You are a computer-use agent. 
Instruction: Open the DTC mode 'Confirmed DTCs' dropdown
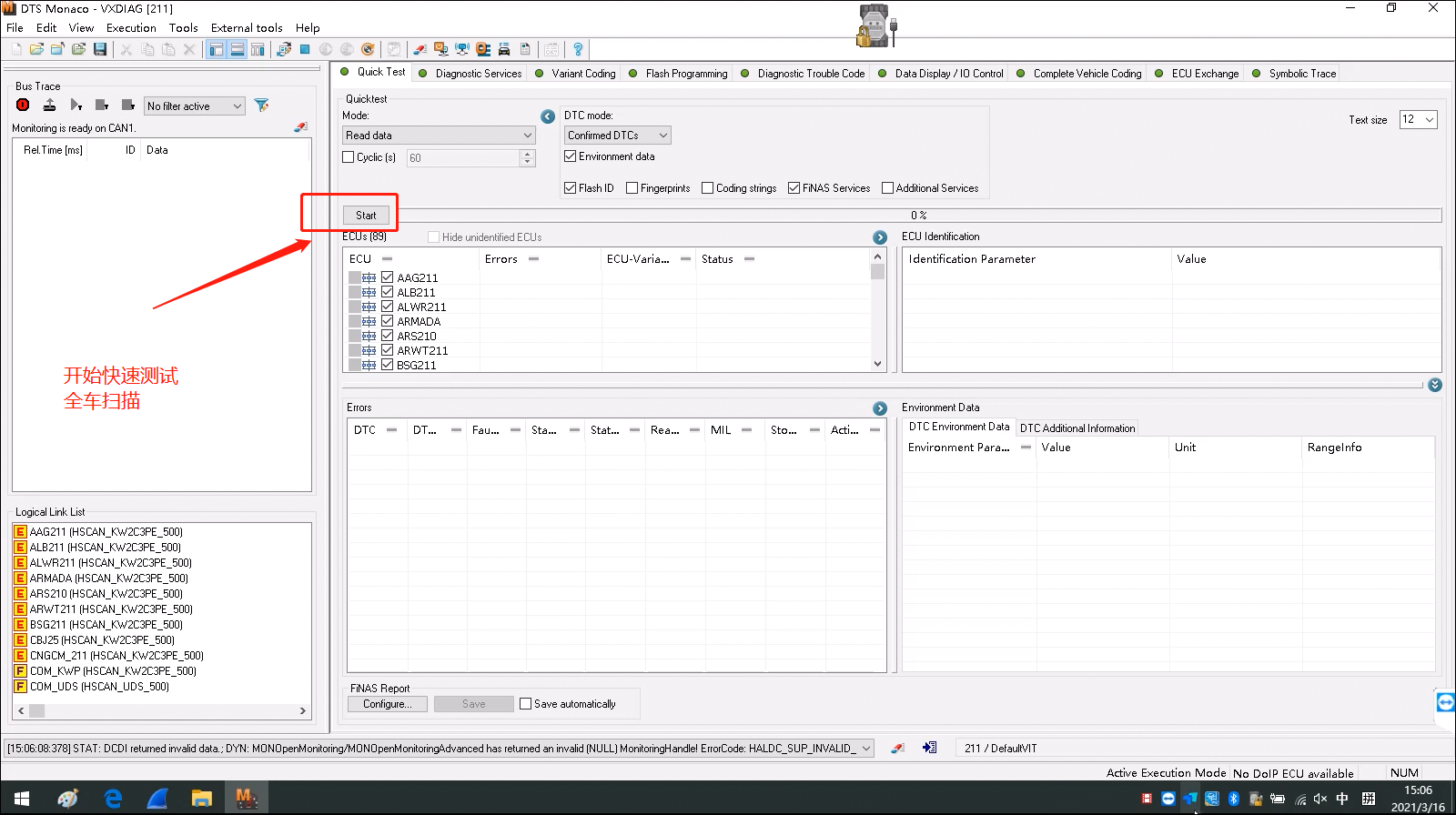point(618,136)
